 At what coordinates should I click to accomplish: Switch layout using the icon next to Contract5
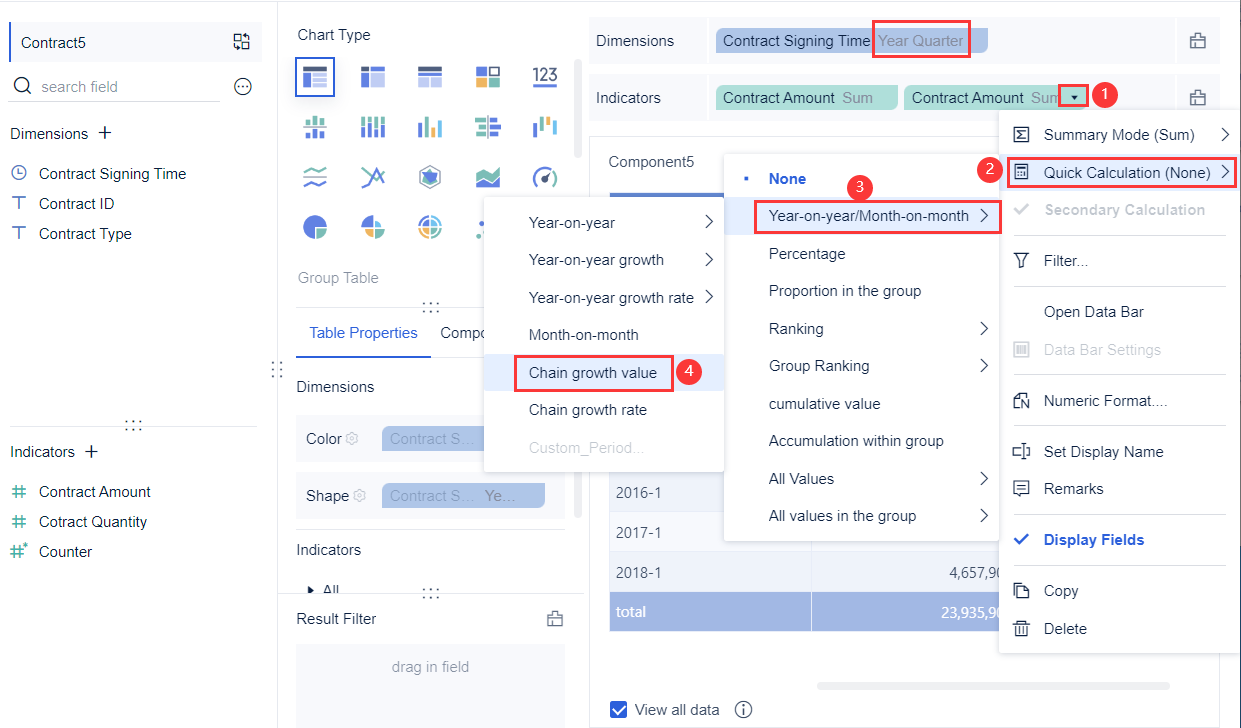coord(241,41)
